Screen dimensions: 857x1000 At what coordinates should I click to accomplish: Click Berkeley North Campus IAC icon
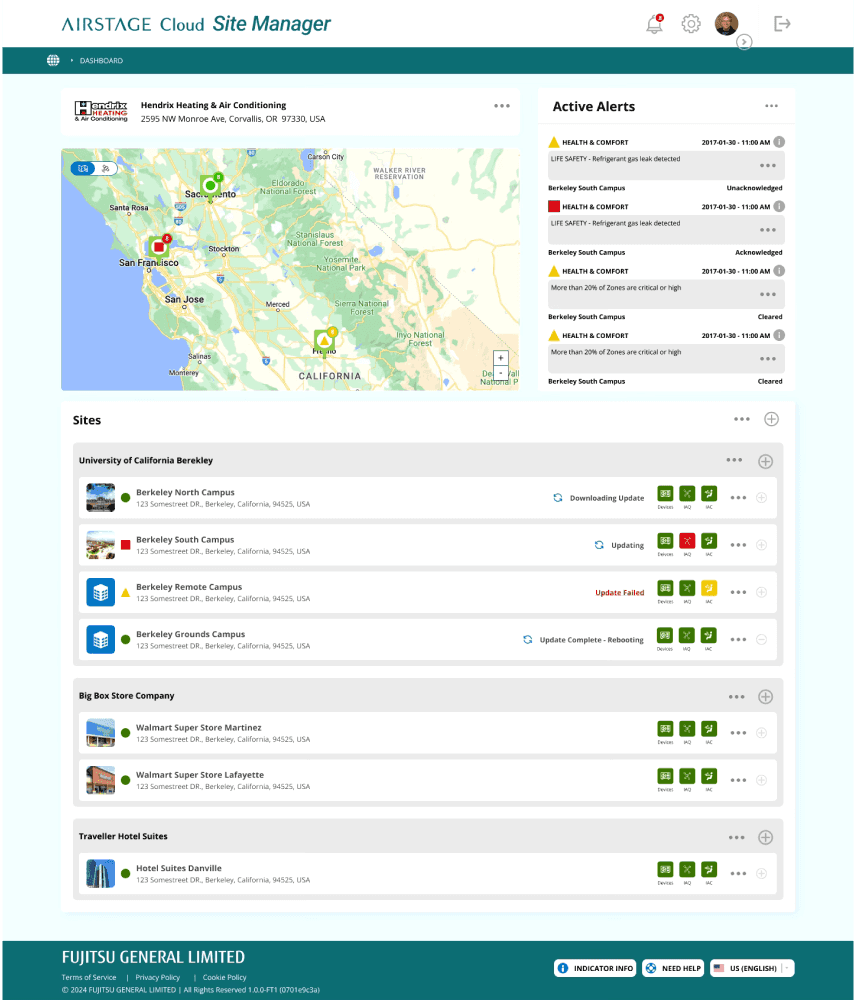tap(709, 494)
